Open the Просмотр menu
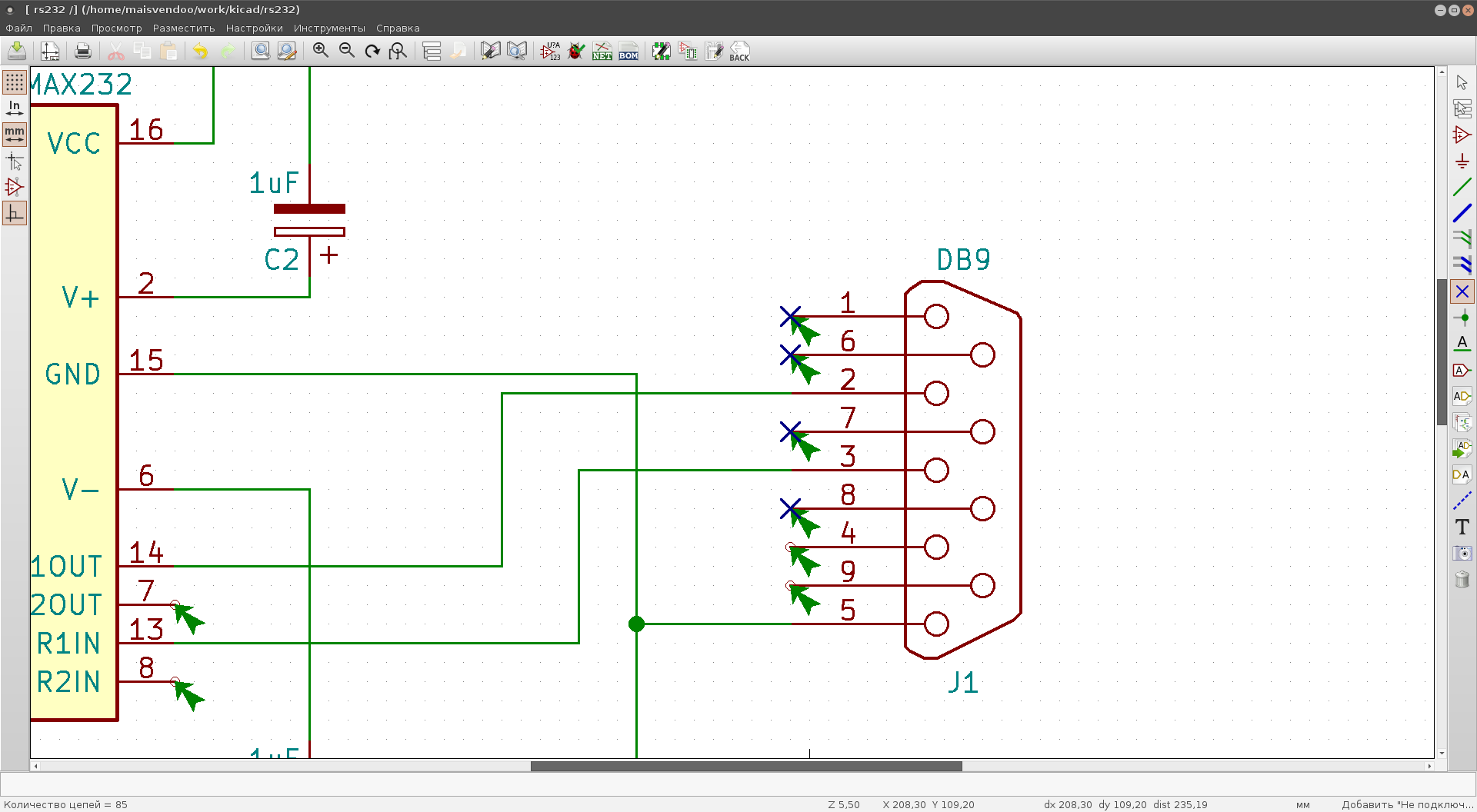Screen dimensions: 1477x812 coord(117,28)
